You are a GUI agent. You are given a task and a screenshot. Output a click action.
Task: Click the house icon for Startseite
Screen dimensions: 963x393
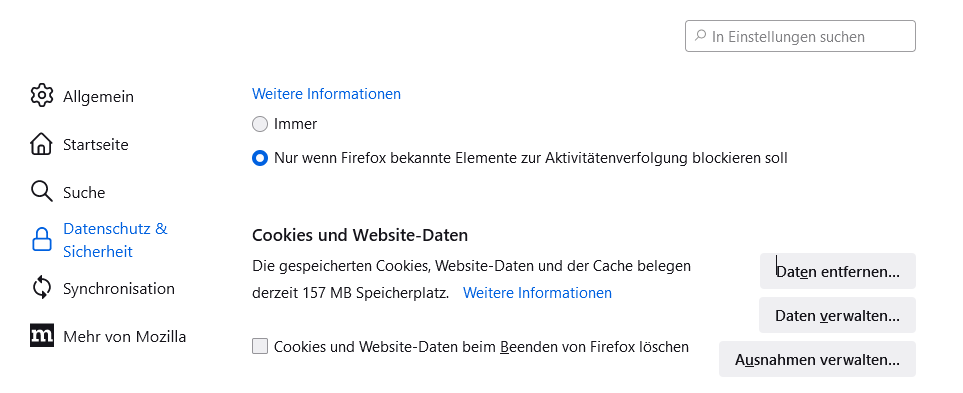41,144
